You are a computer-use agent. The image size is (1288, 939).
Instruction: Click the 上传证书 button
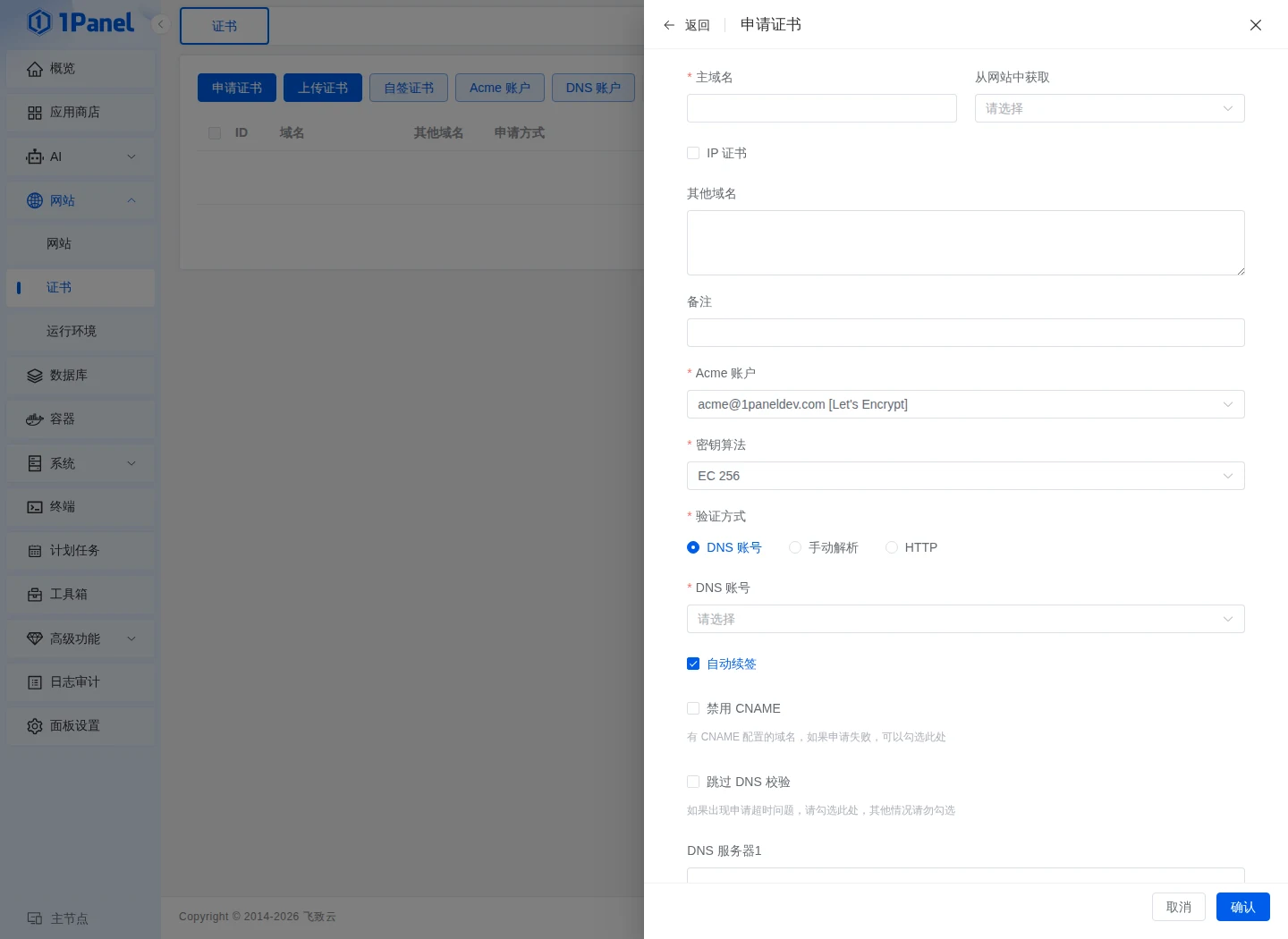[x=323, y=88]
